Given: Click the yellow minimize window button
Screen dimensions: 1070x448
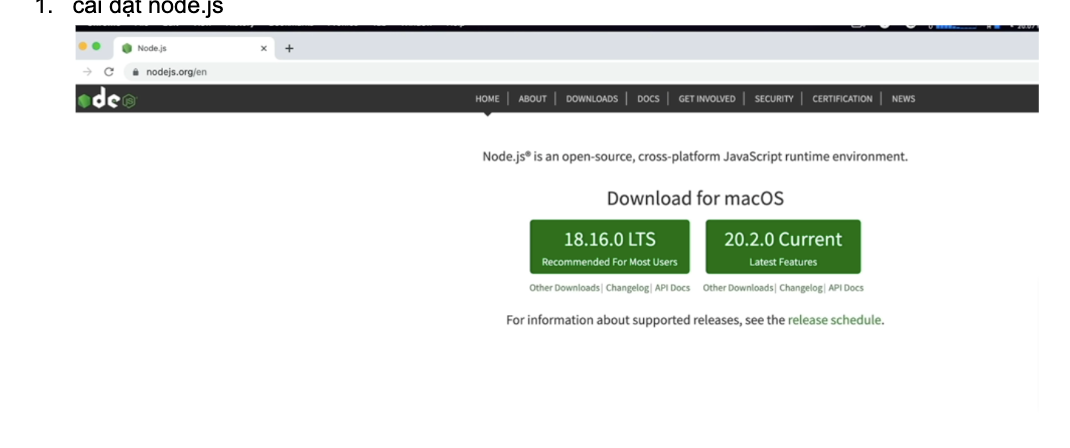Looking at the screenshot, I should tap(83, 46).
